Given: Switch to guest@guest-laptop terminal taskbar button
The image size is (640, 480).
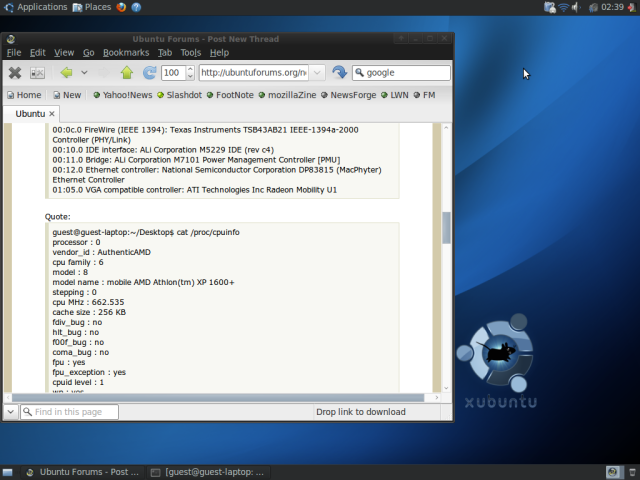Looking at the screenshot, I should (x=207, y=472).
